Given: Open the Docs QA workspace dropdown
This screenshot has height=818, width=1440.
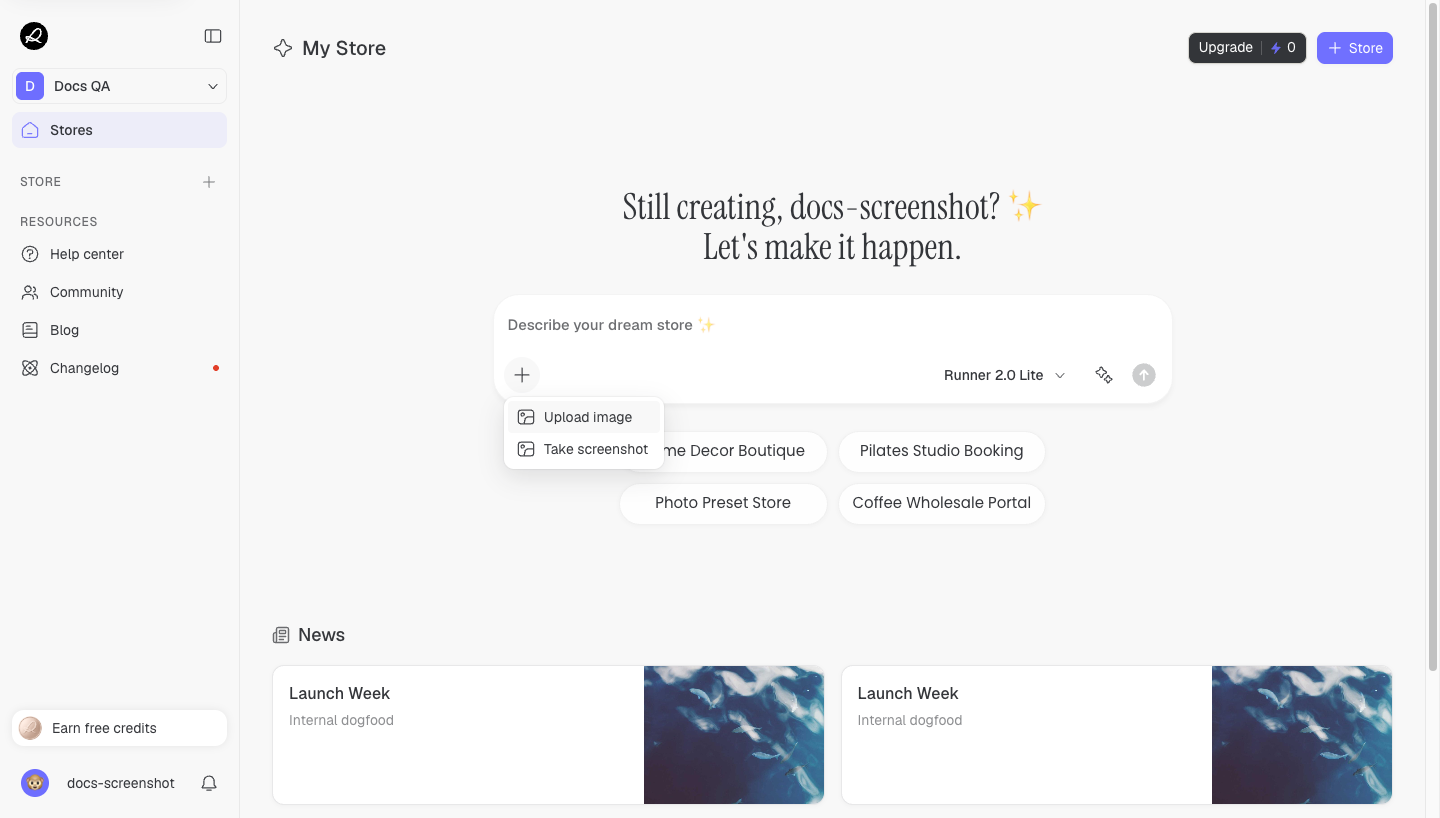Looking at the screenshot, I should (120, 86).
